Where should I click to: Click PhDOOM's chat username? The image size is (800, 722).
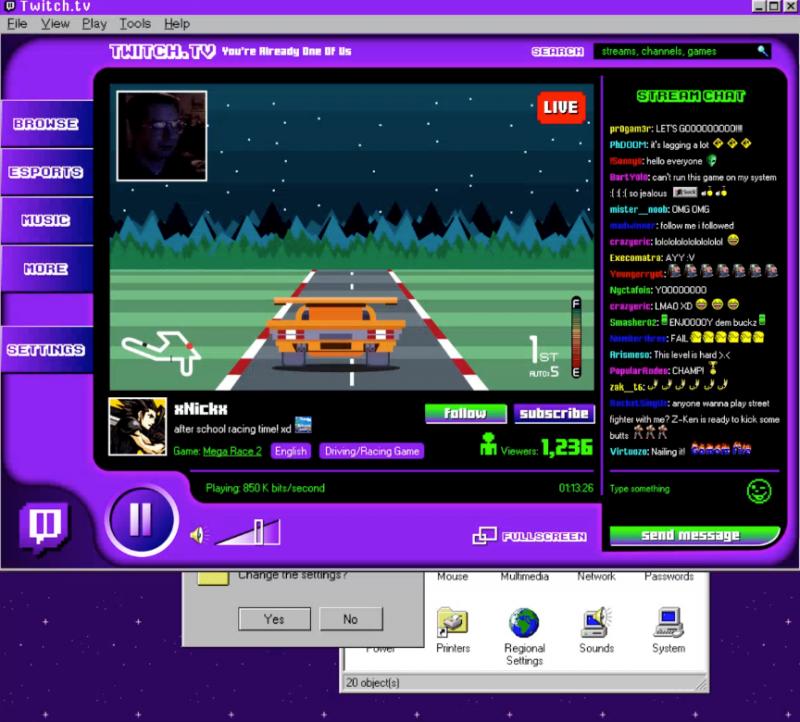[x=629, y=145]
